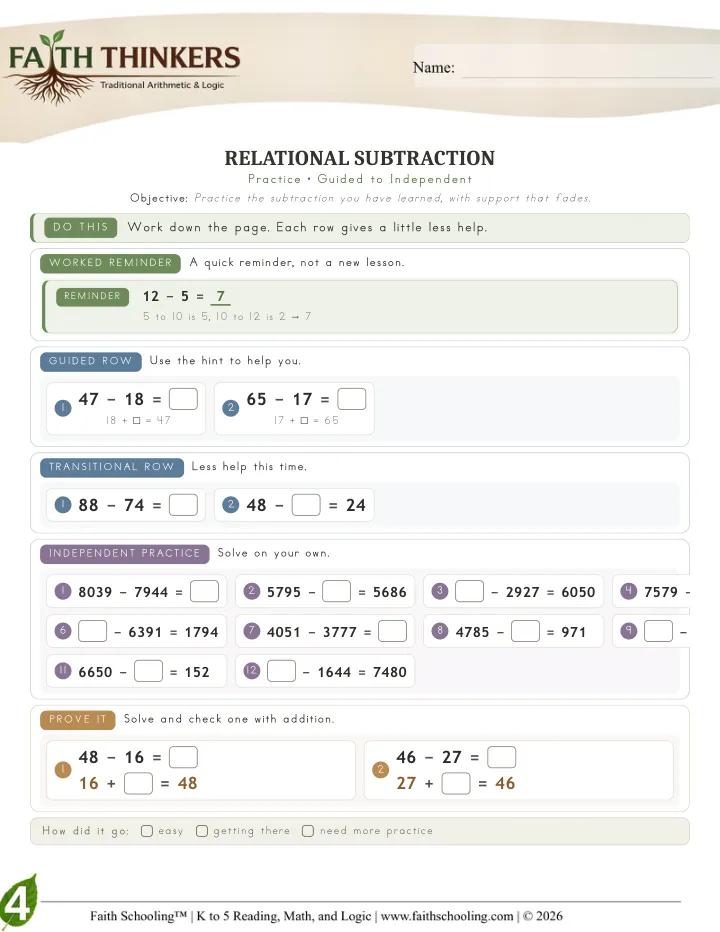Image resolution: width=720 pixels, height=932 pixels.
Task: Click the blank box in 48 − □ = 24
Action: coord(306,505)
